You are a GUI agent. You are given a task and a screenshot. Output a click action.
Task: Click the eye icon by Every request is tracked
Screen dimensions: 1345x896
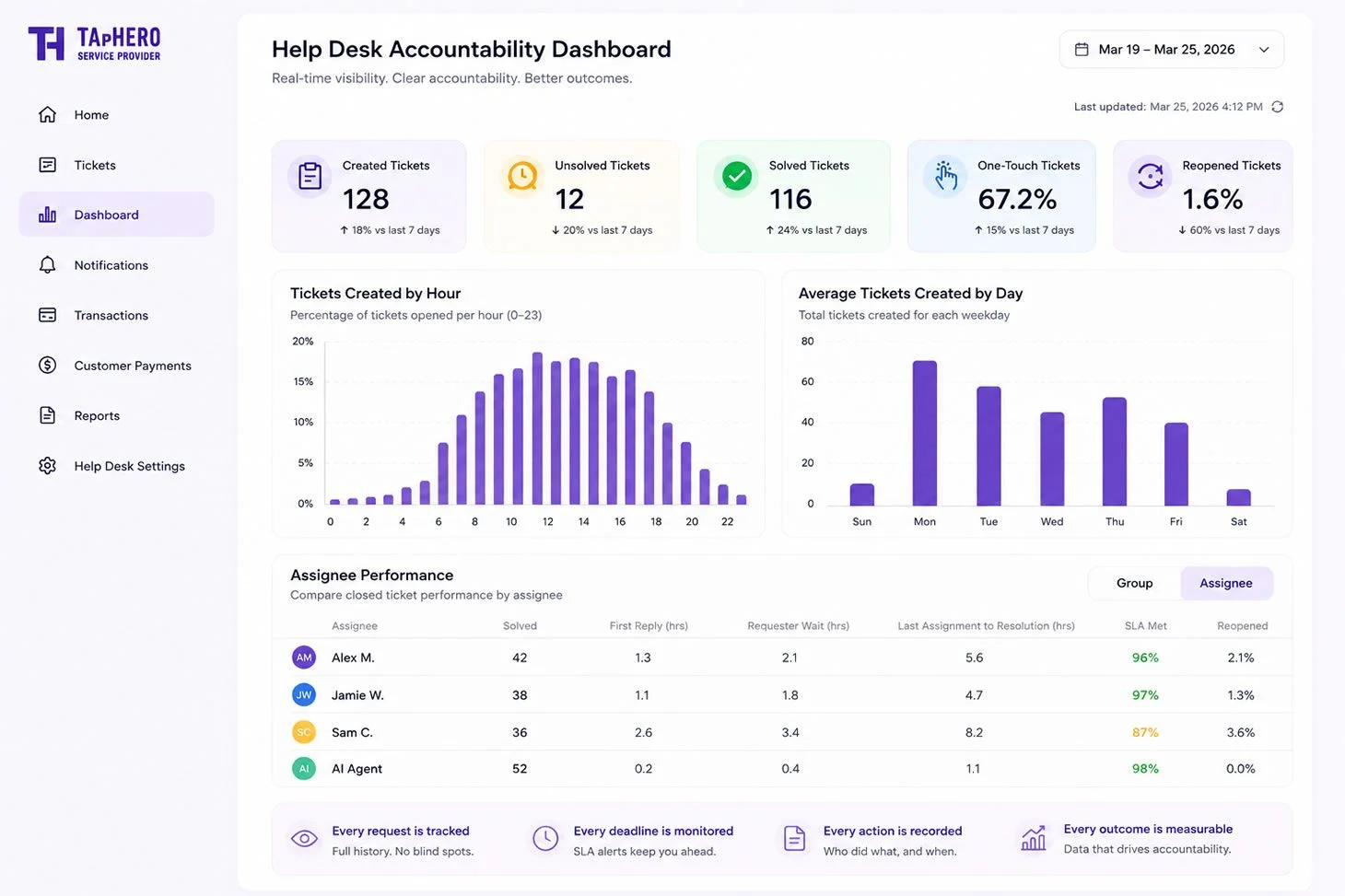304,839
